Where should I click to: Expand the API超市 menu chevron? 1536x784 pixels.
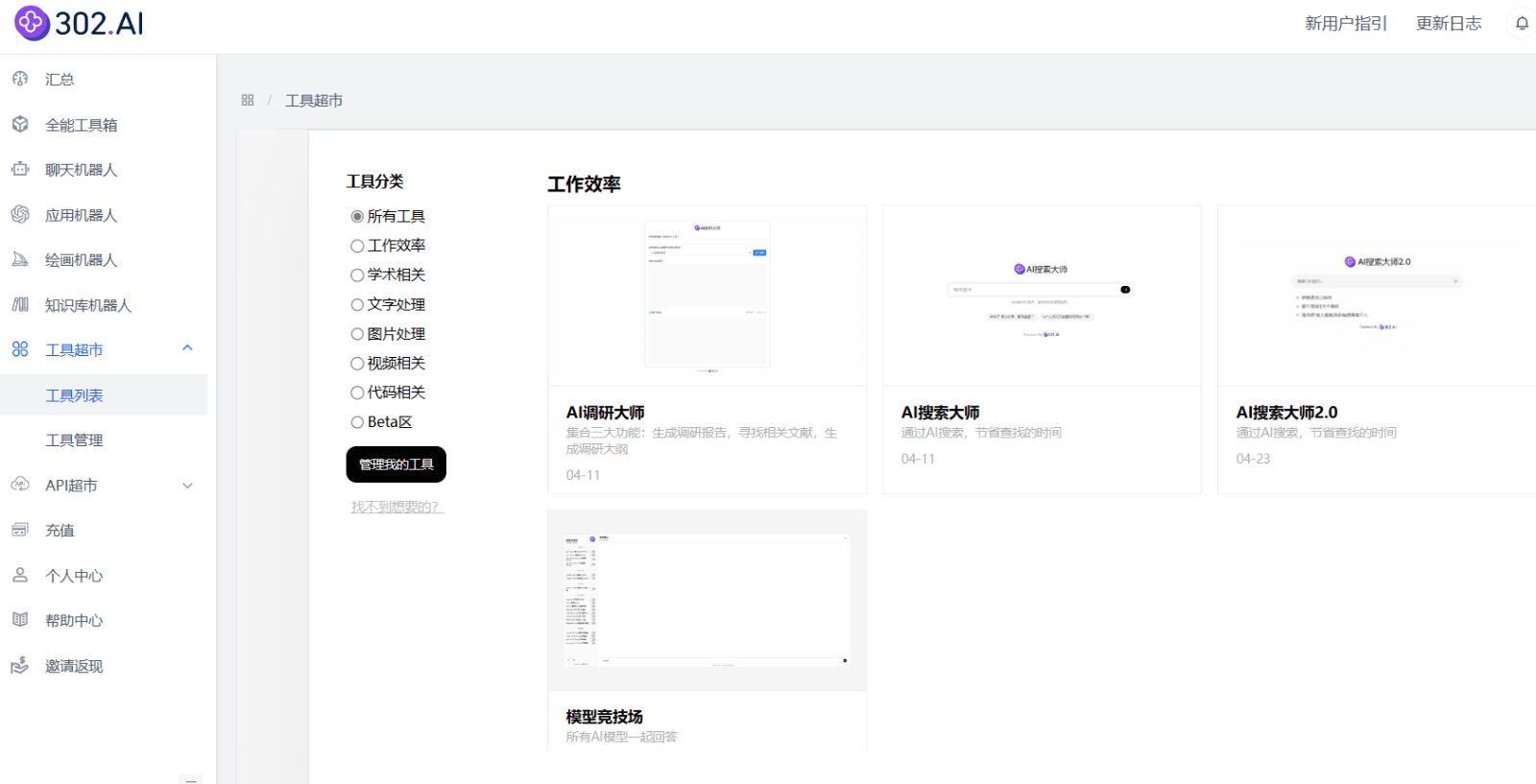187,486
